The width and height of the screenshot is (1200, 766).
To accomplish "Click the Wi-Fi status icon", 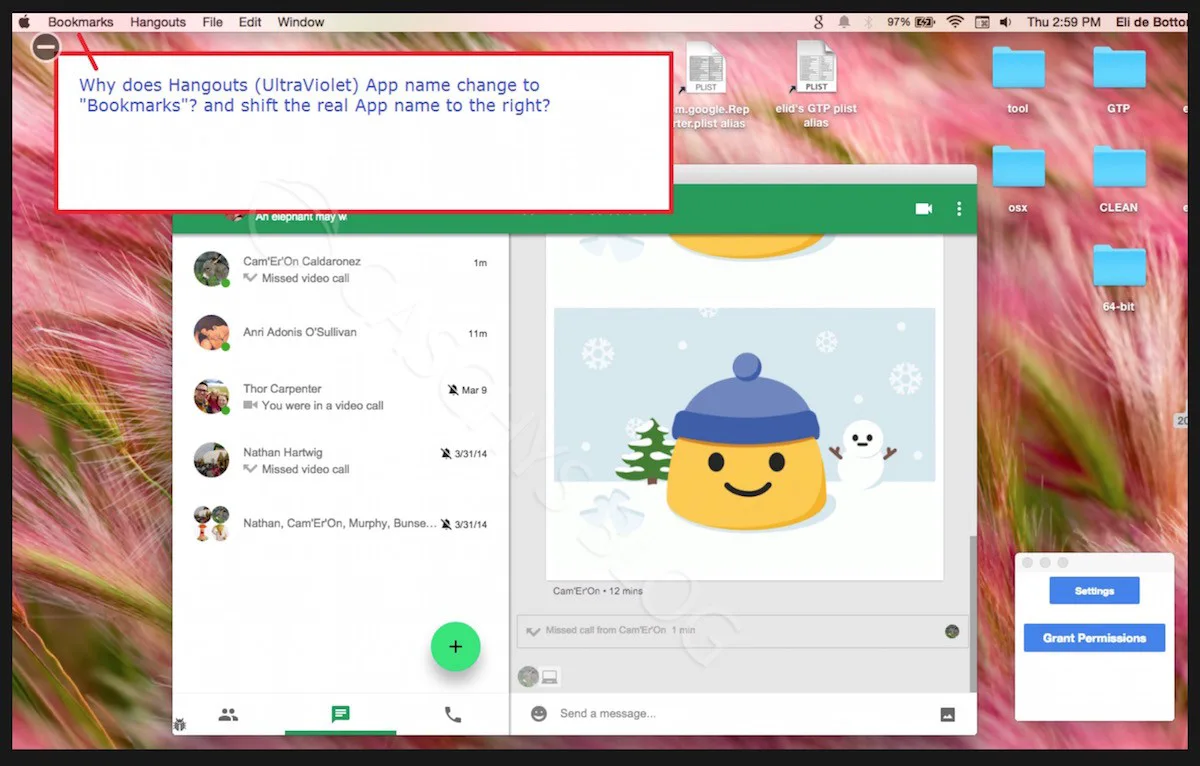I will click(954, 22).
